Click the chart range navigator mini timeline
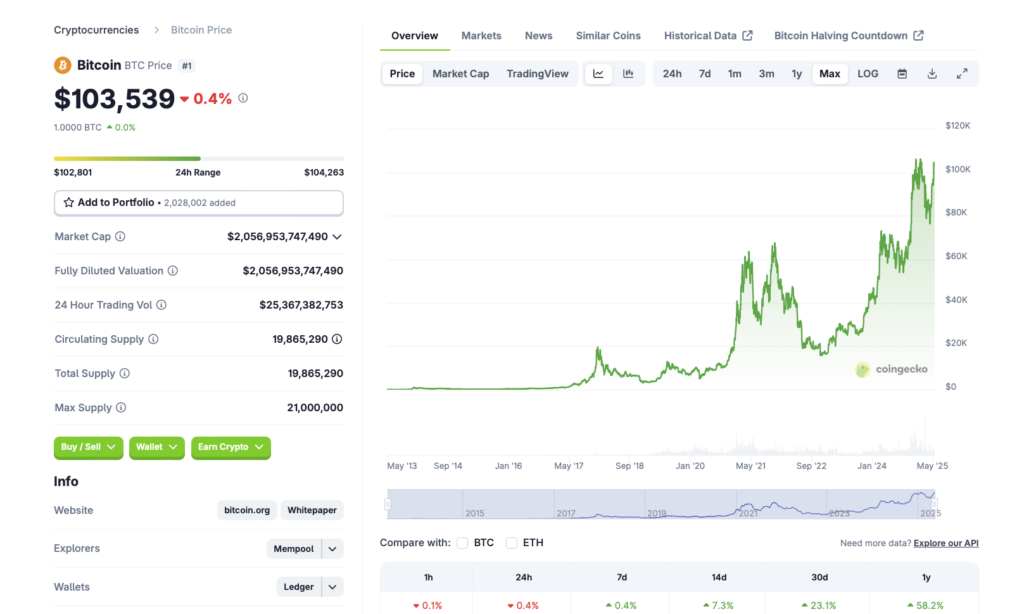This screenshot has height=614, width=1024. (661, 504)
